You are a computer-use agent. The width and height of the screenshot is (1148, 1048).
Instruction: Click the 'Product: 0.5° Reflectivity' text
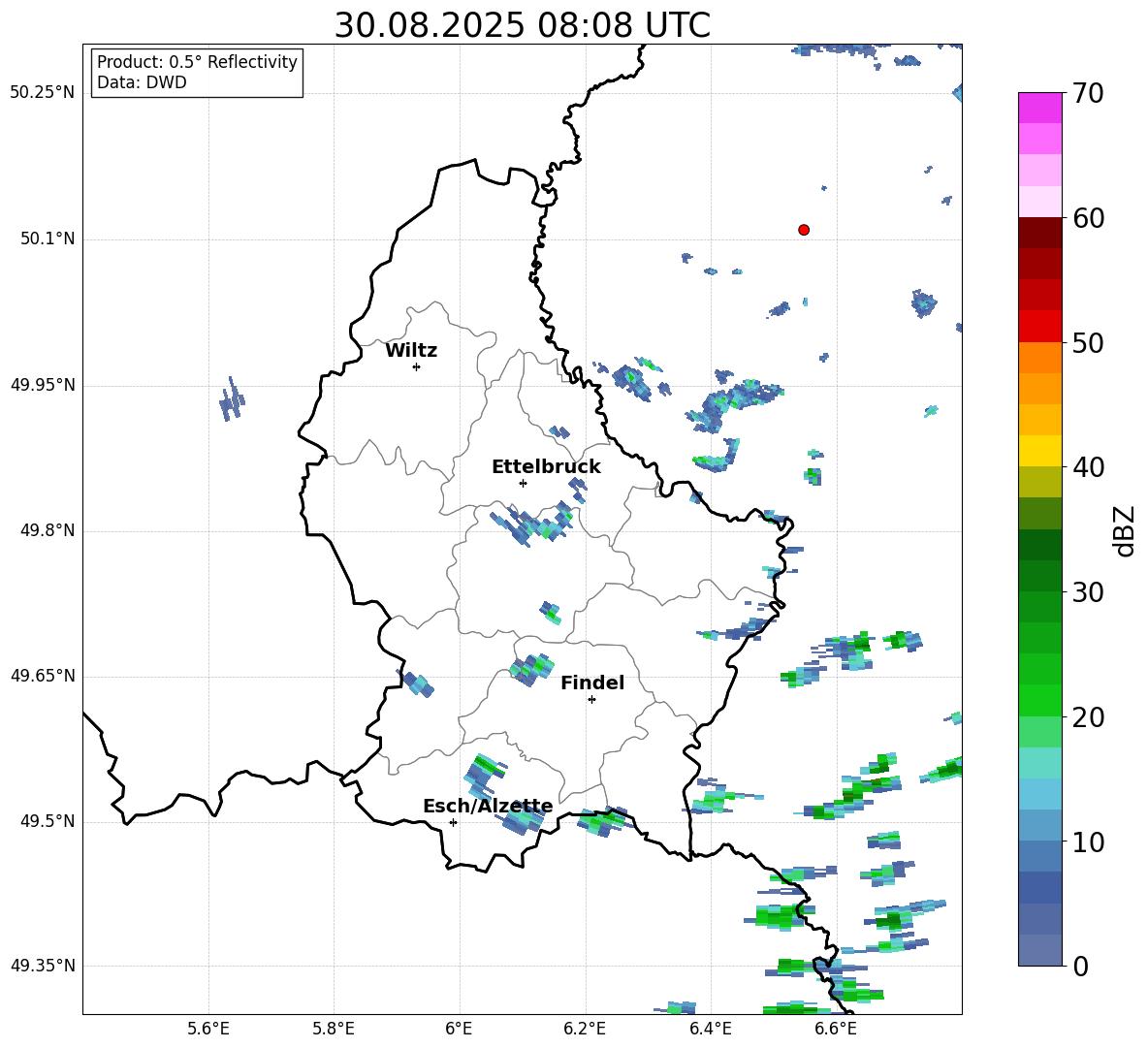[197, 62]
